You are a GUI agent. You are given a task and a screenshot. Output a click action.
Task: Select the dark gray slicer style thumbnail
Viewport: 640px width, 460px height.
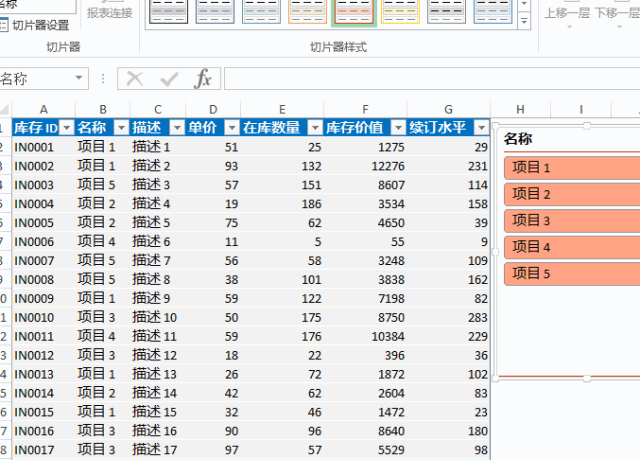point(169,11)
